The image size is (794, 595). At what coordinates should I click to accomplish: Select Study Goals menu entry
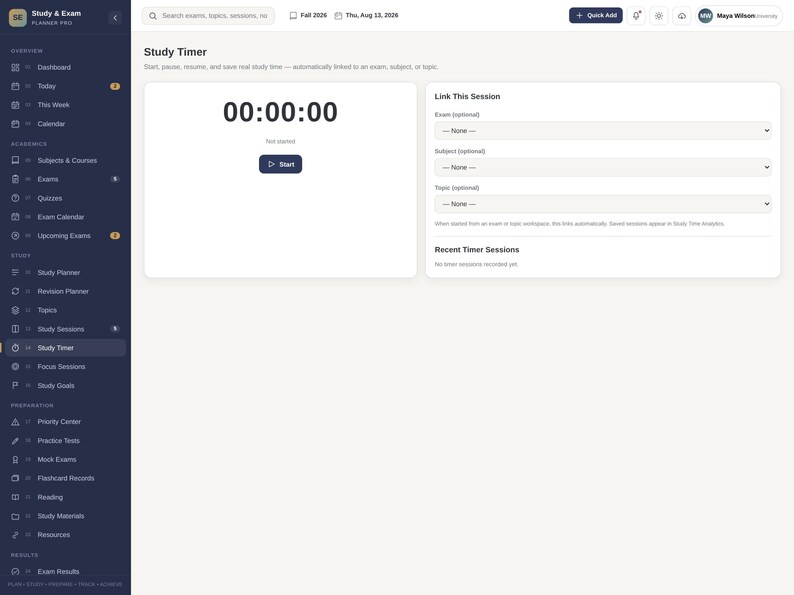tap(65, 385)
